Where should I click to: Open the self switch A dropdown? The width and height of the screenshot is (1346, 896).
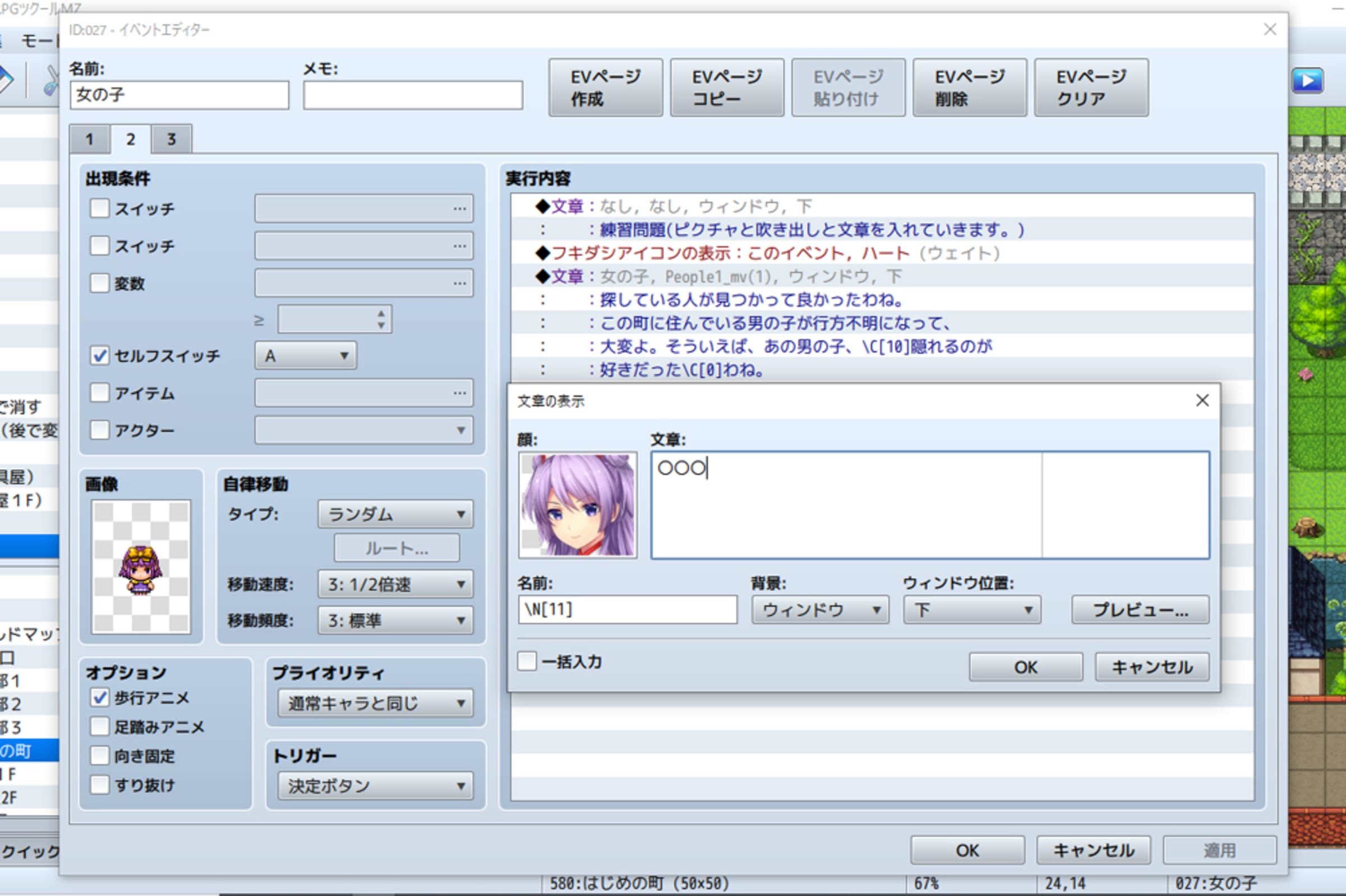pos(306,356)
